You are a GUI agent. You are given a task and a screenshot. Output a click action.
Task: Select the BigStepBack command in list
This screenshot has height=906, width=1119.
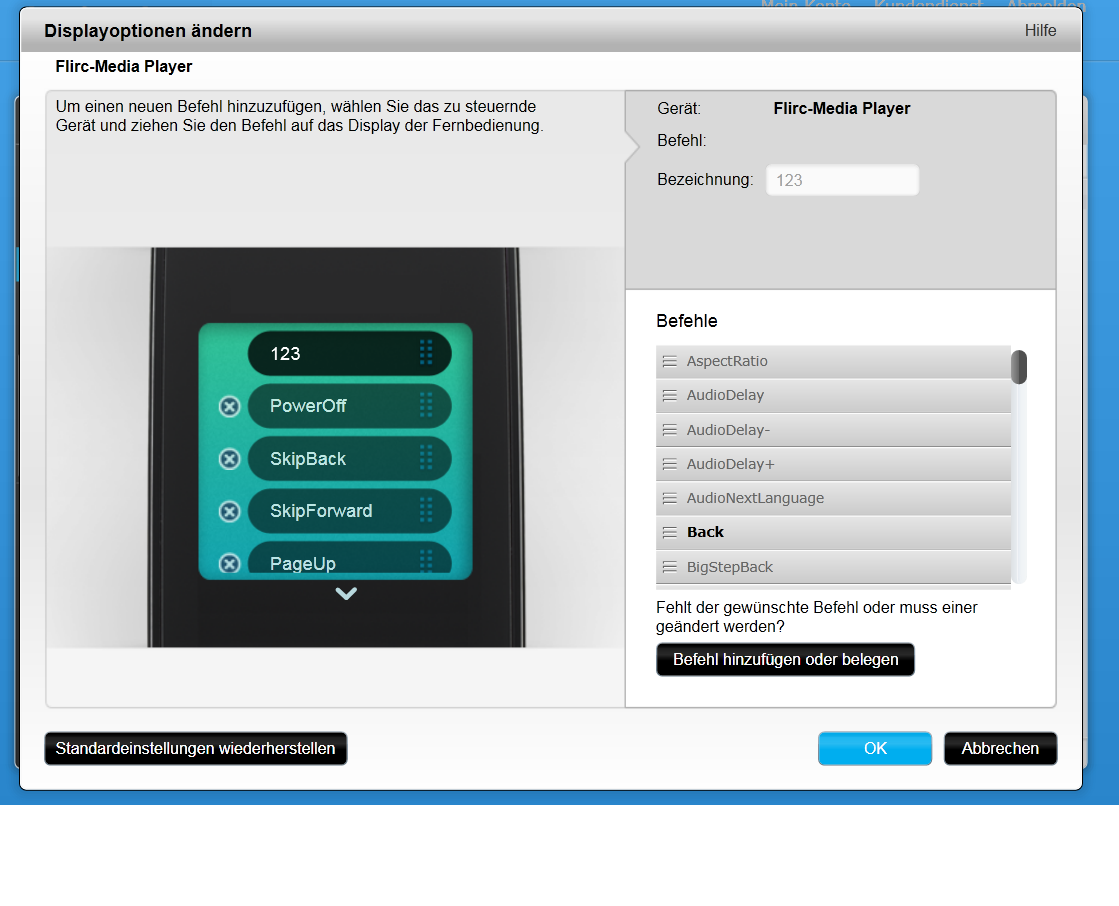tap(834, 567)
